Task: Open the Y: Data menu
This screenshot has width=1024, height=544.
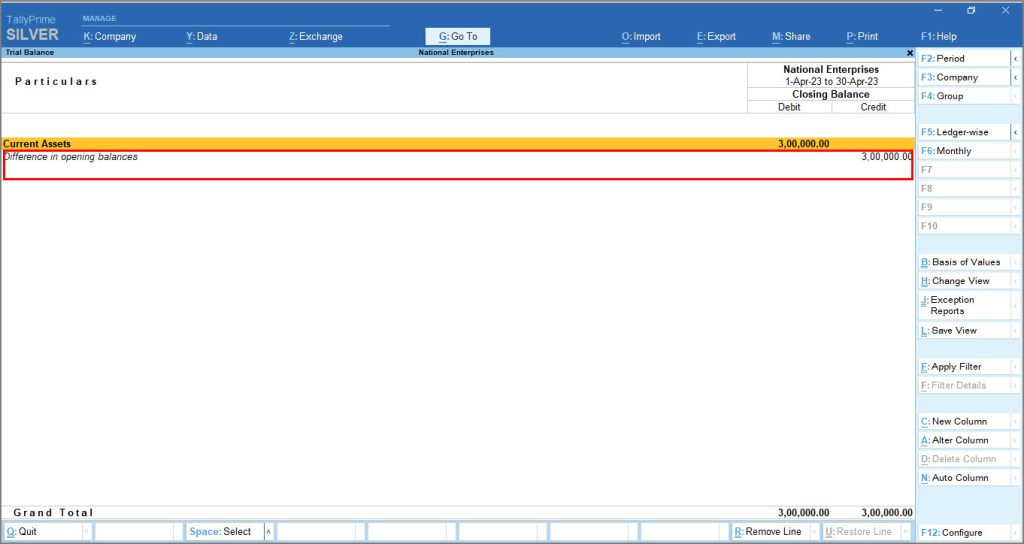Action: (202, 37)
